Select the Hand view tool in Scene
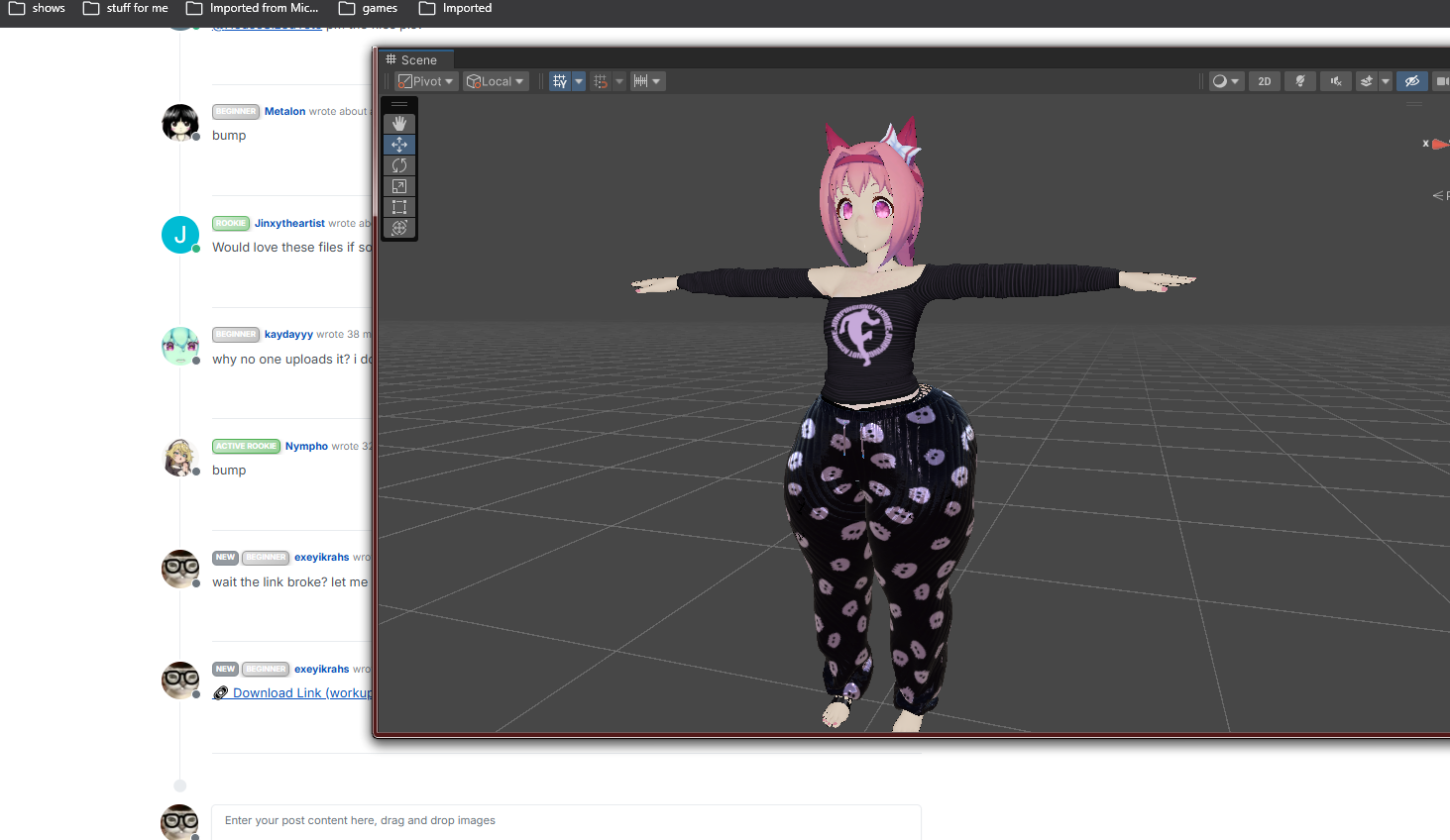Viewport: 1450px width, 840px height. pos(399,124)
